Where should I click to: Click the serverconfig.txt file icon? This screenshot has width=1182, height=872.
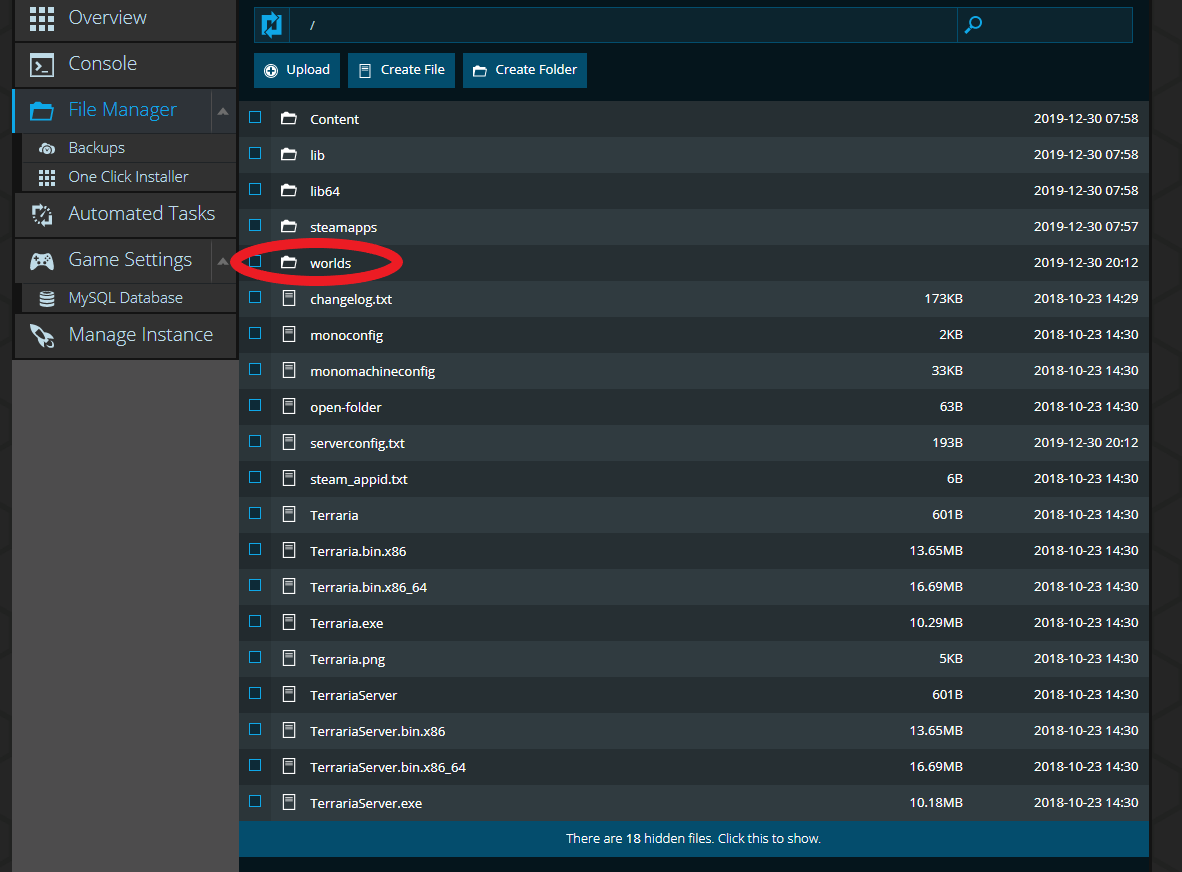click(289, 442)
